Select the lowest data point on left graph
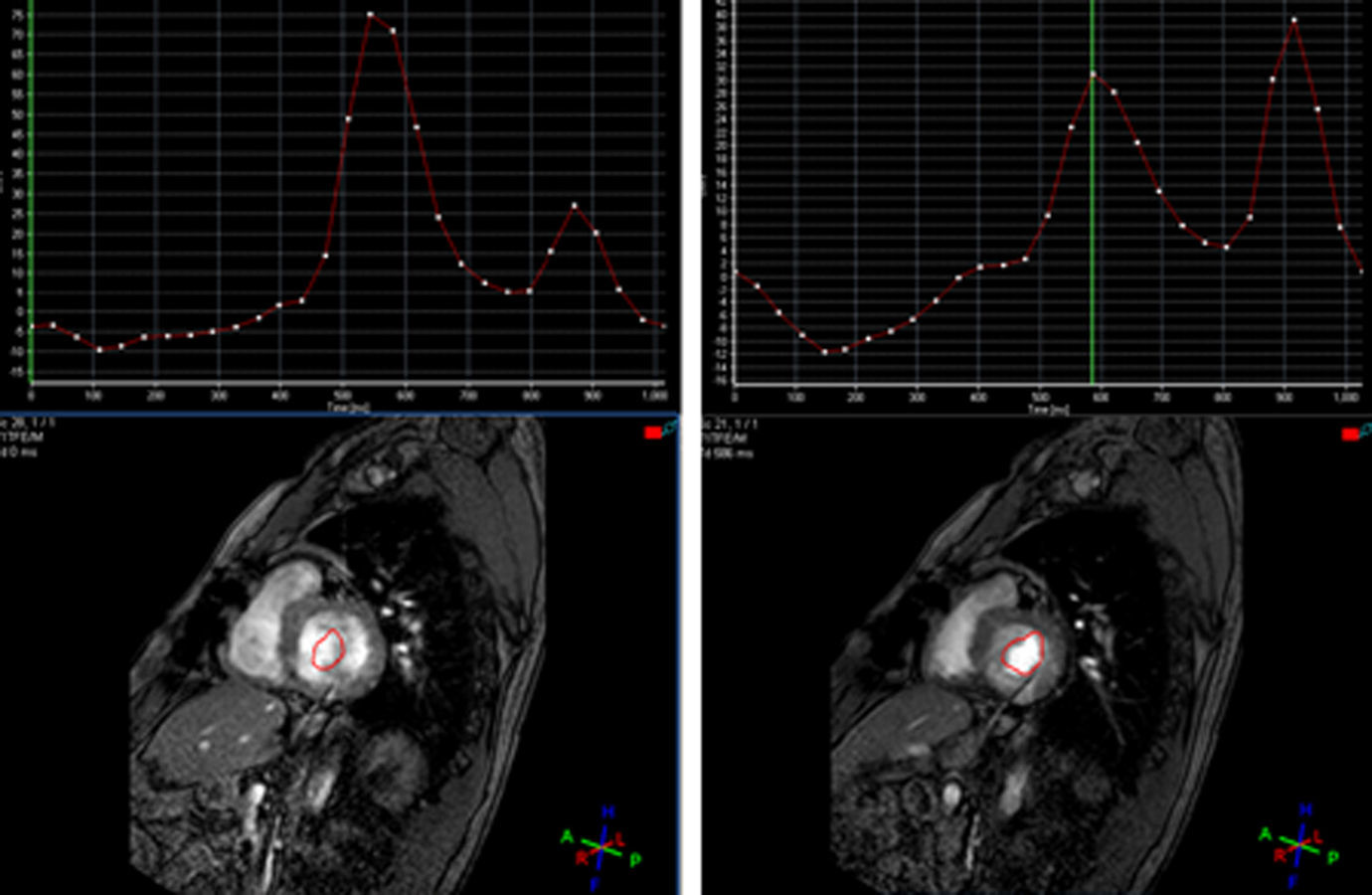 (x=98, y=350)
